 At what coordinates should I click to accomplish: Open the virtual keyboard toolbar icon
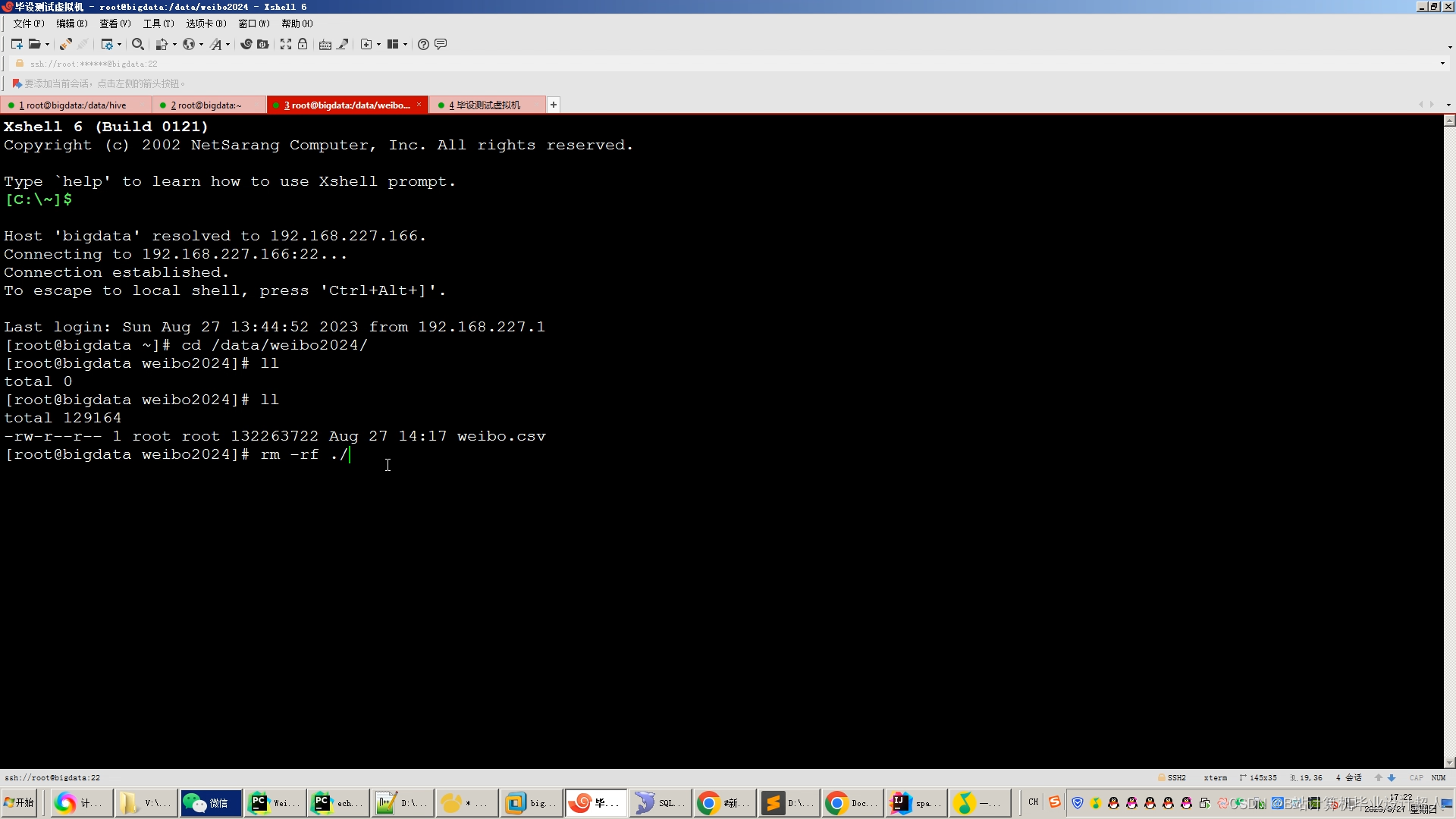pyautogui.click(x=325, y=44)
